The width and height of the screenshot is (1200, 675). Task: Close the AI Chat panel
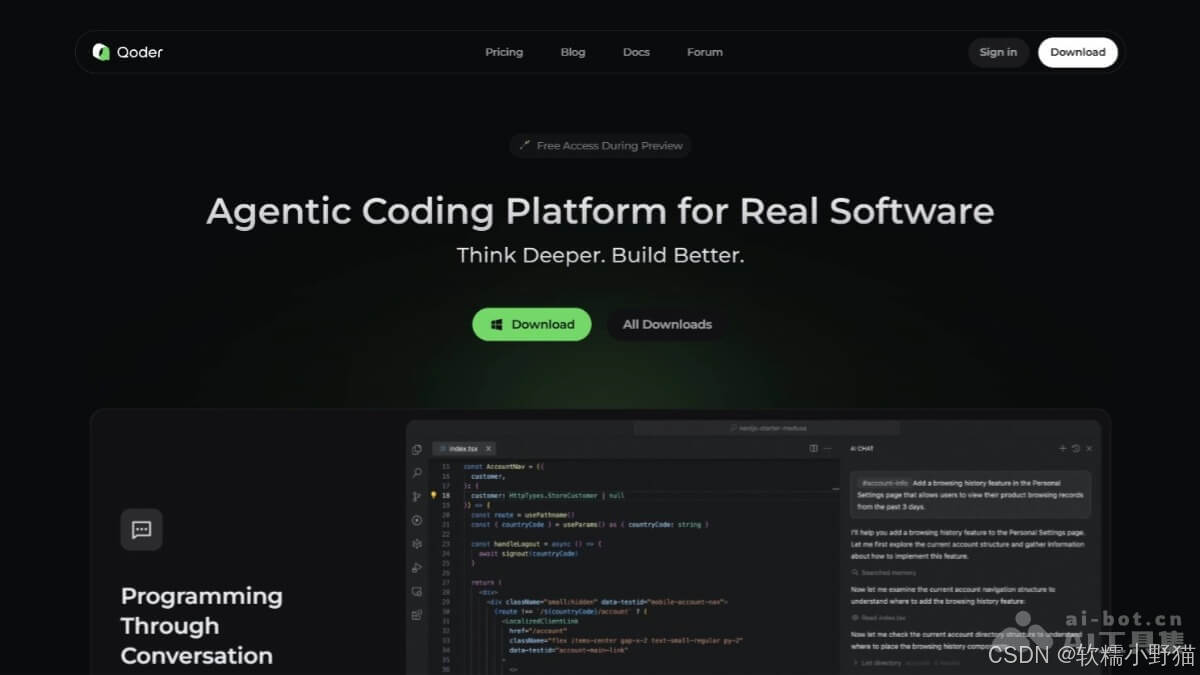pyautogui.click(x=1089, y=449)
